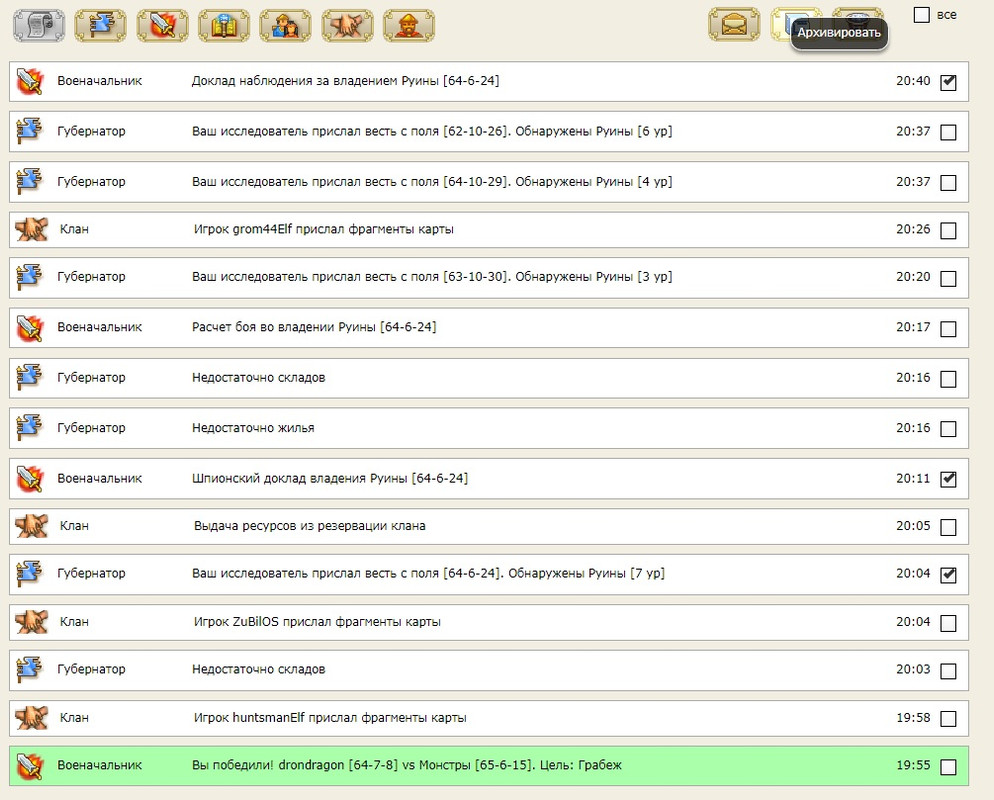
Task: Uncheck the Руины [7 ур] message checkbox
Action: point(948,575)
